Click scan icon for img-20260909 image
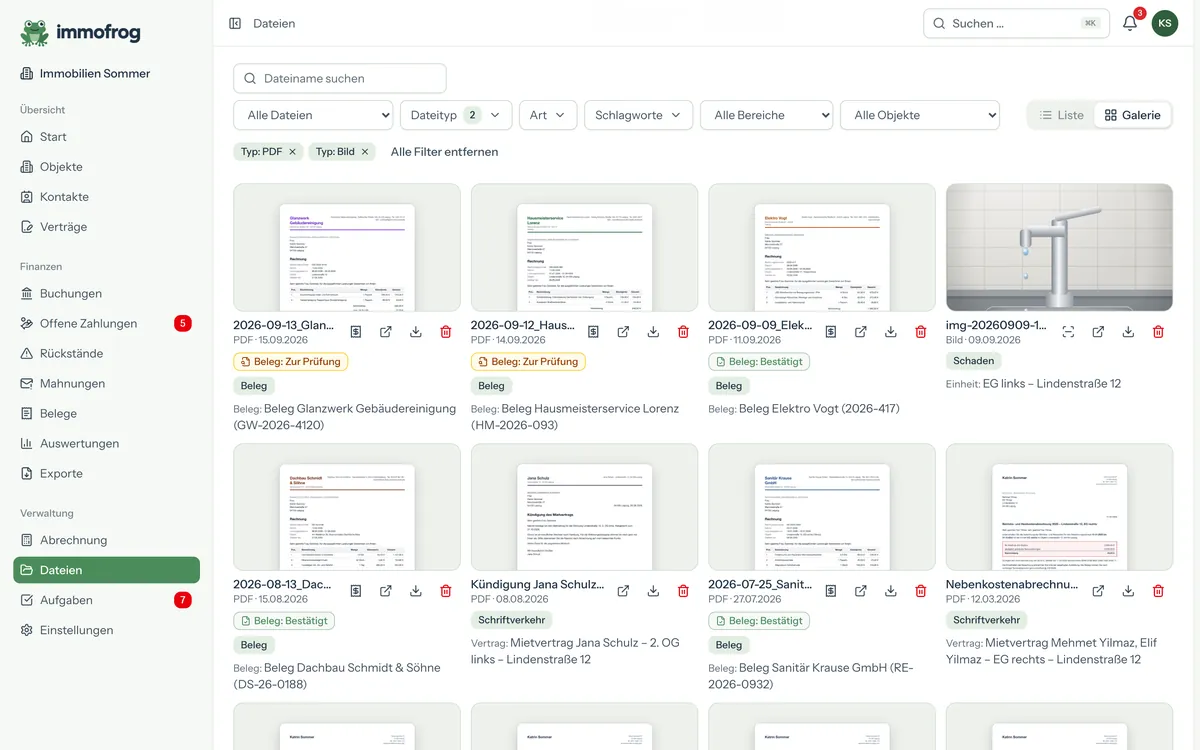Image resolution: width=1200 pixels, height=750 pixels. pyautogui.click(x=1068, y=332)
